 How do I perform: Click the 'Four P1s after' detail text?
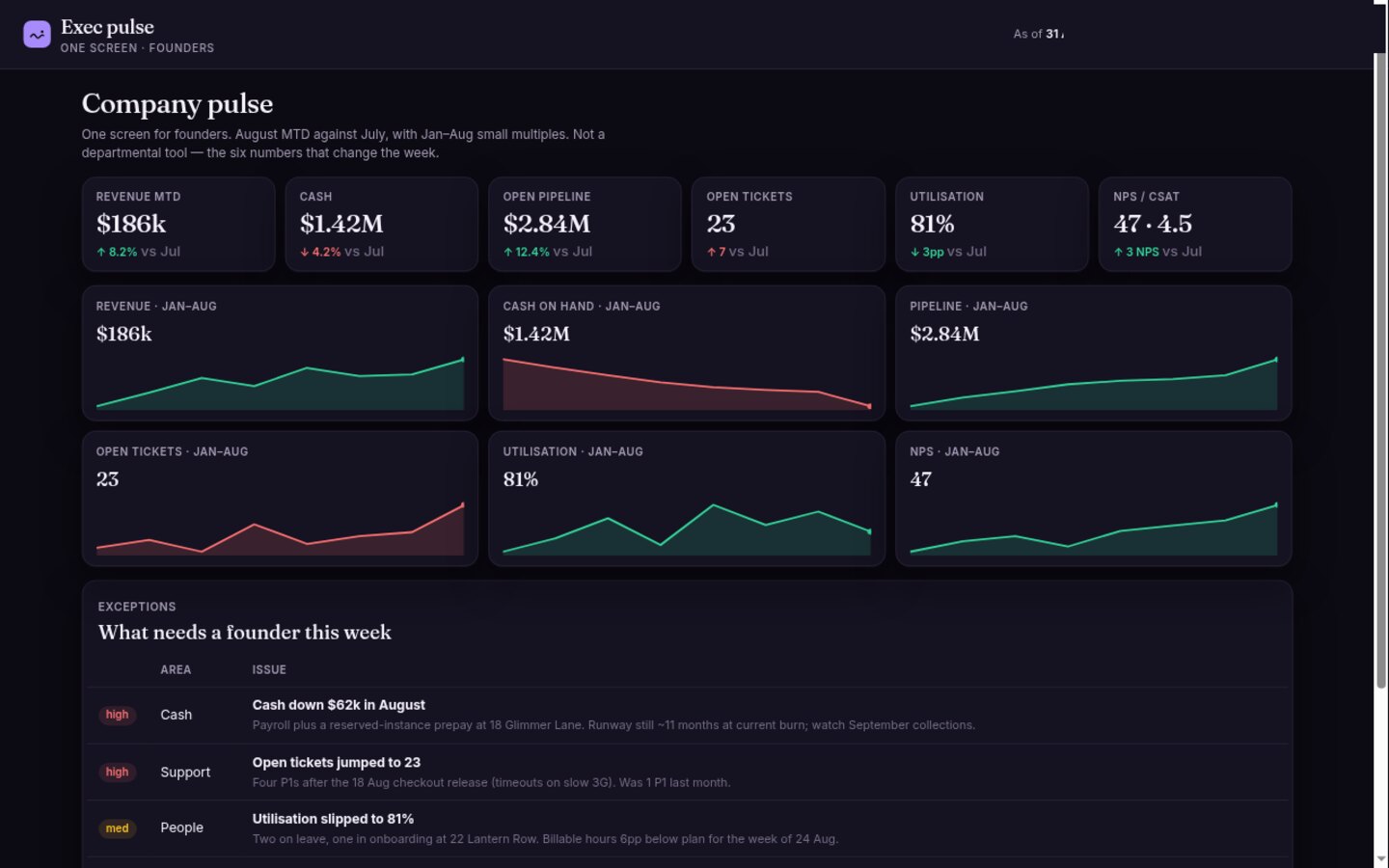(x=491, y=782)
